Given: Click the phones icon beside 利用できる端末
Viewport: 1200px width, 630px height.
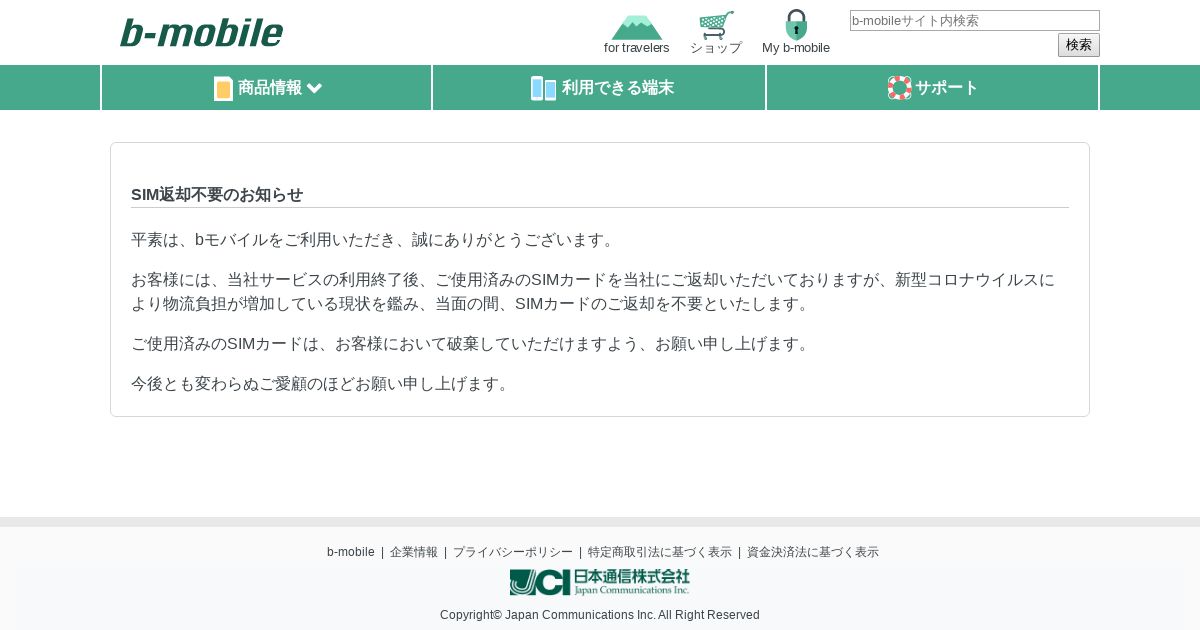Looking at the screenshot, I should pos(543,88).
